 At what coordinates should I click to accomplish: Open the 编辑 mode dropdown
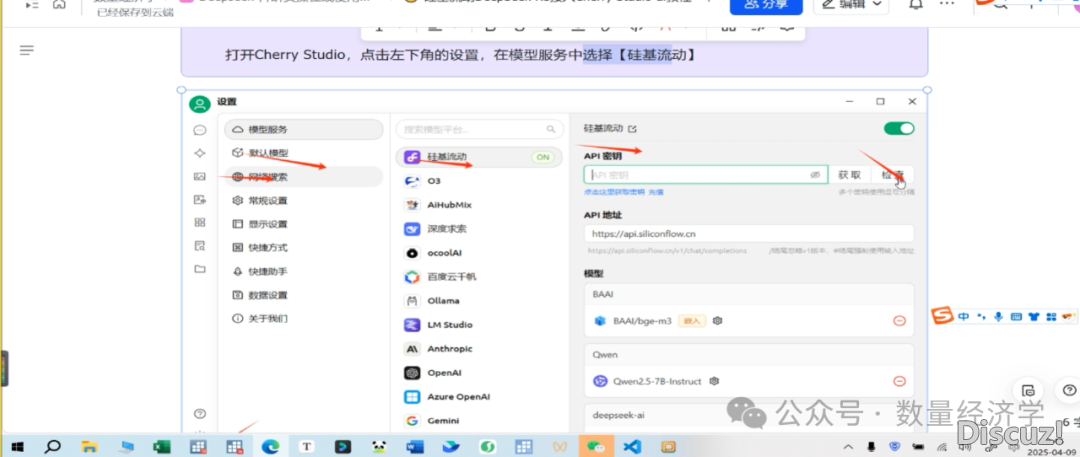tap(851, 4)
